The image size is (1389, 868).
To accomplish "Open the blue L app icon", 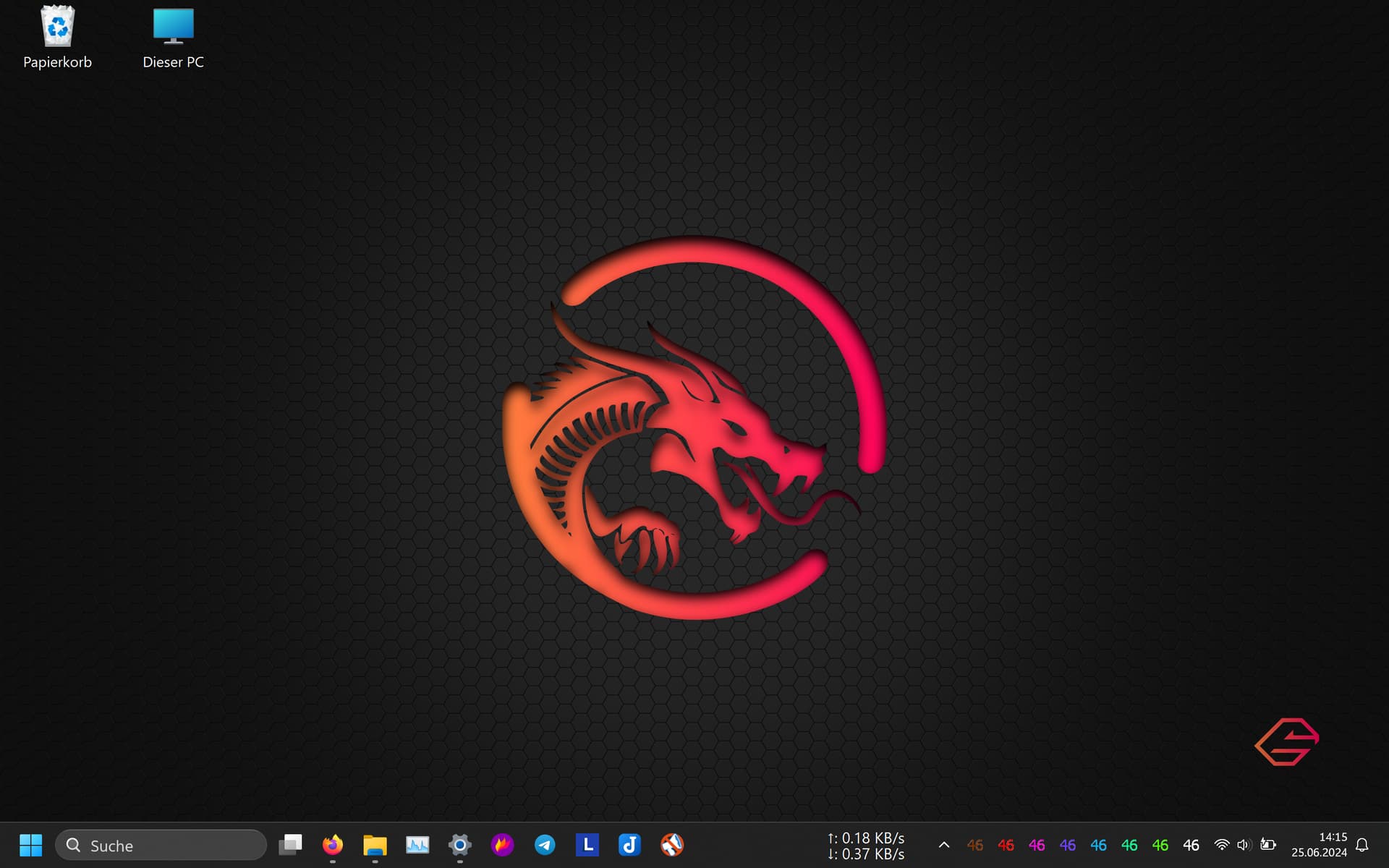I will [x=587, y=845].
